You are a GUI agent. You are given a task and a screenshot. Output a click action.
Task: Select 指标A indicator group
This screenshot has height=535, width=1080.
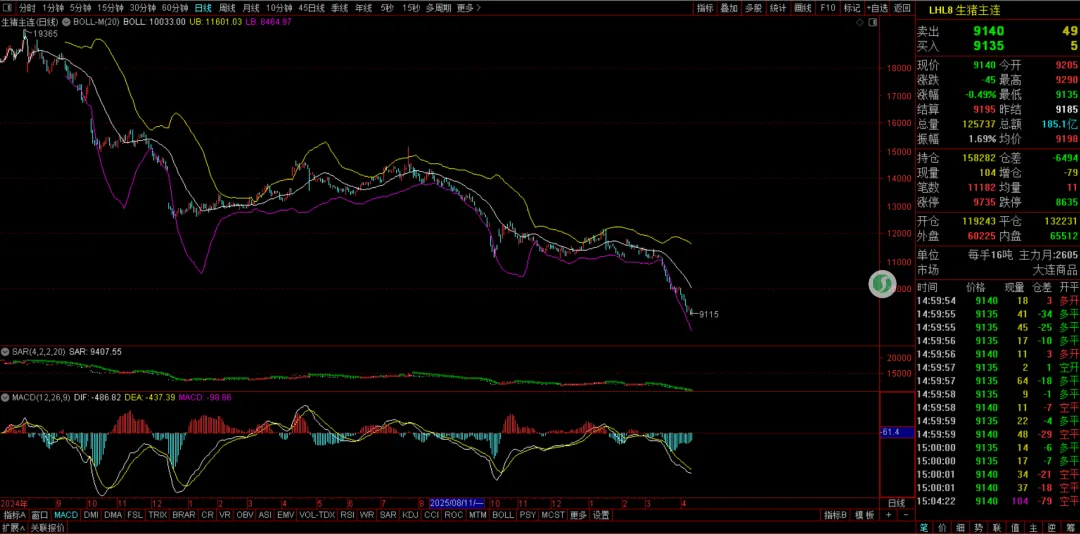pos(14,515)
